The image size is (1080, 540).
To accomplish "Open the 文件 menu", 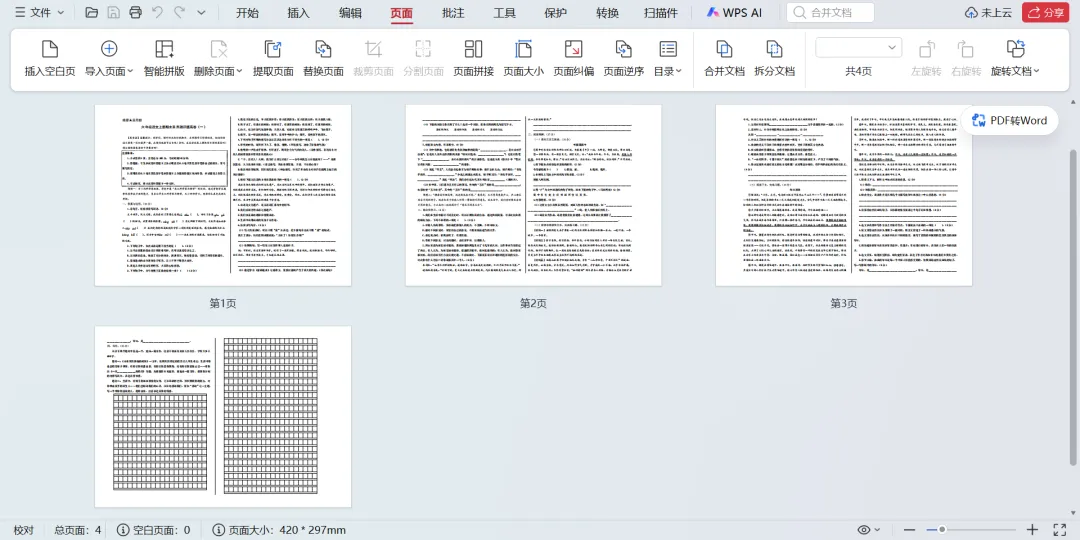I will tap(39, 12).
